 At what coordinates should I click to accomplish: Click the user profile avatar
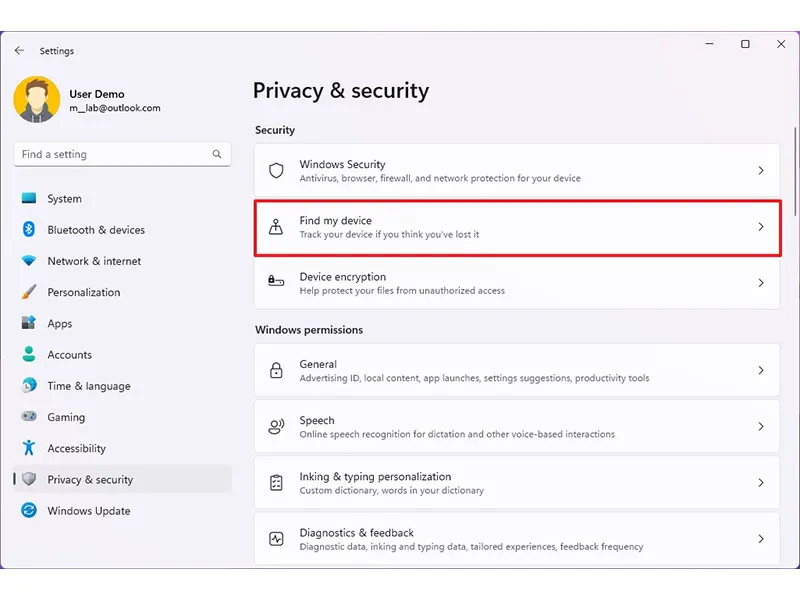37,99
